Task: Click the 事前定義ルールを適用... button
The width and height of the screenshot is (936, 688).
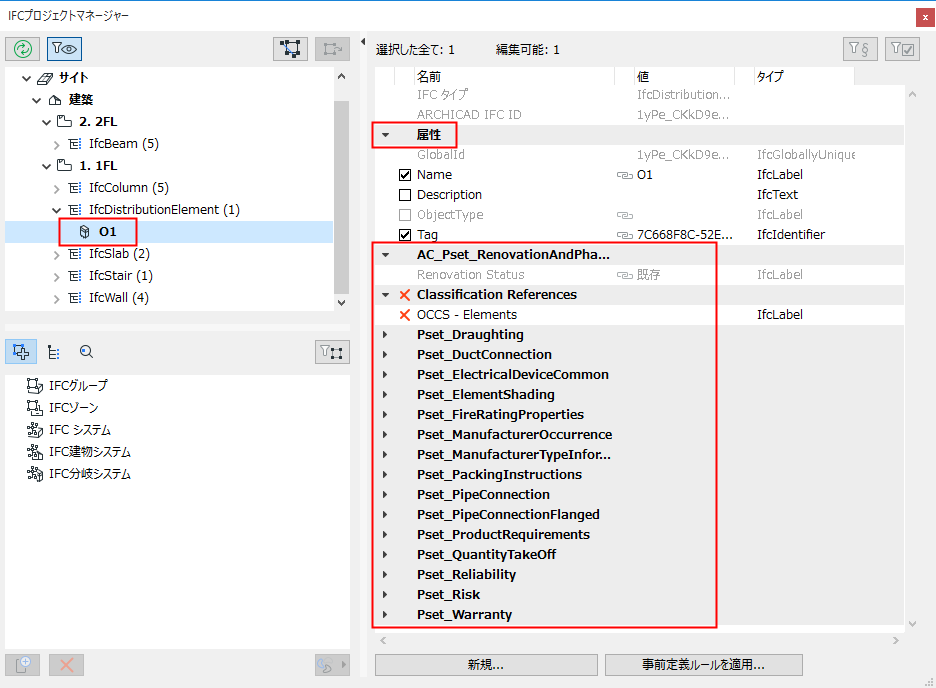Action: (x=703, y=665)
